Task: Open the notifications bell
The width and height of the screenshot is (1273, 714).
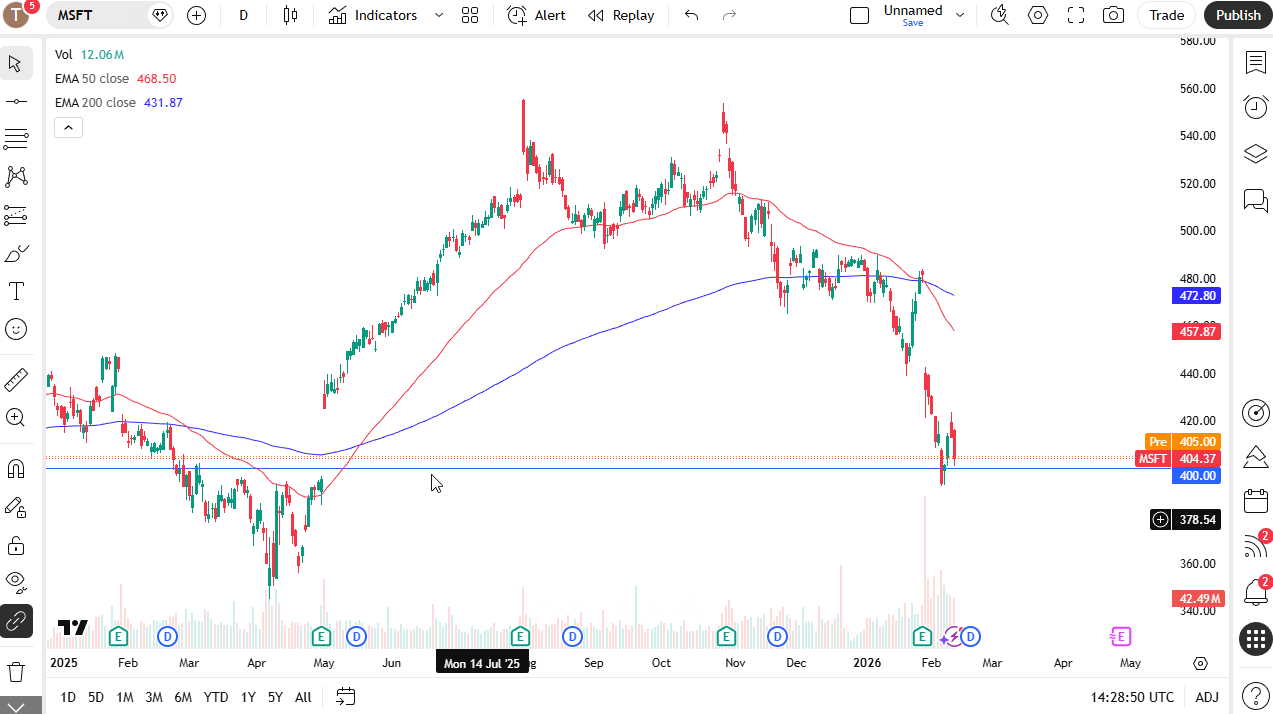Action: (x=1256, y=592)
